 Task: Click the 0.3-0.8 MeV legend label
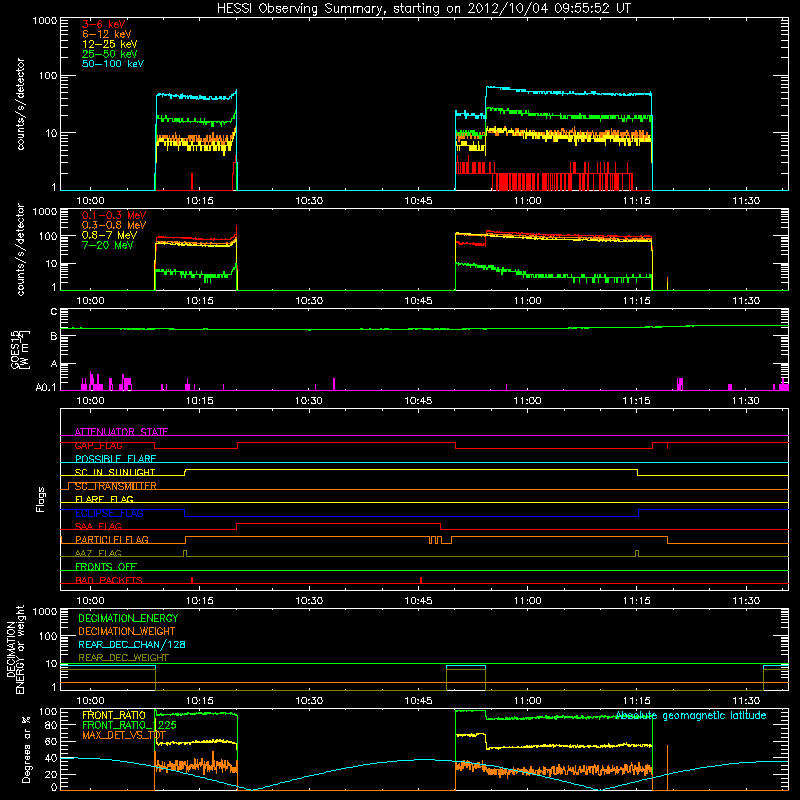pos(114,225)
